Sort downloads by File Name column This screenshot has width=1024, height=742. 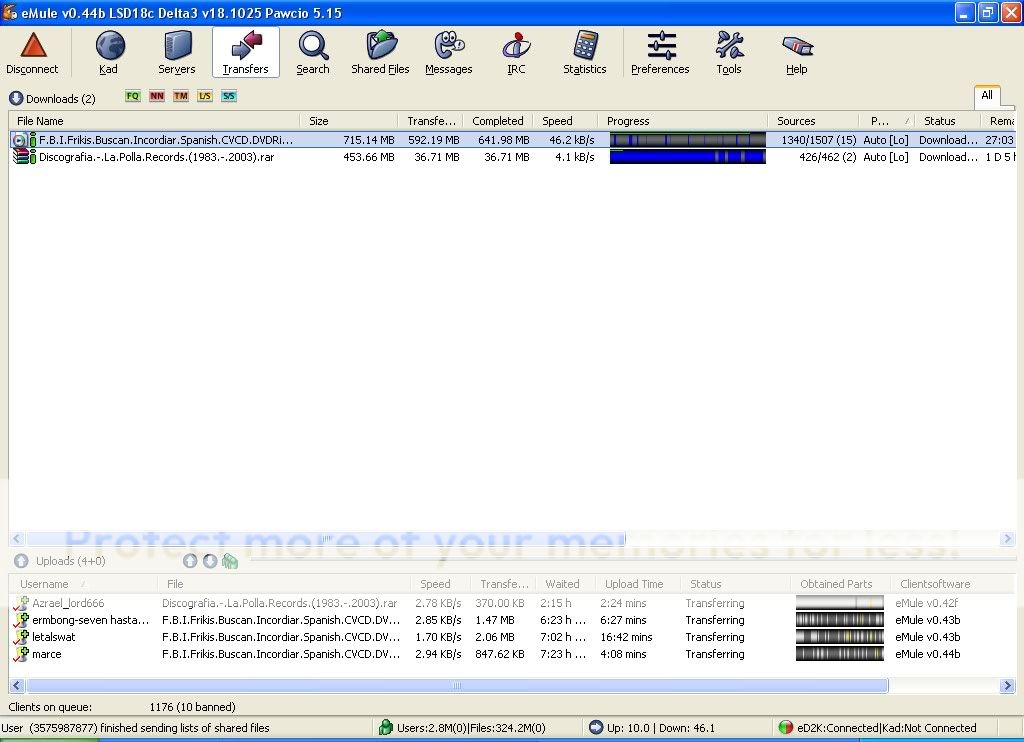pyautogui.click(x=154, y=121)
